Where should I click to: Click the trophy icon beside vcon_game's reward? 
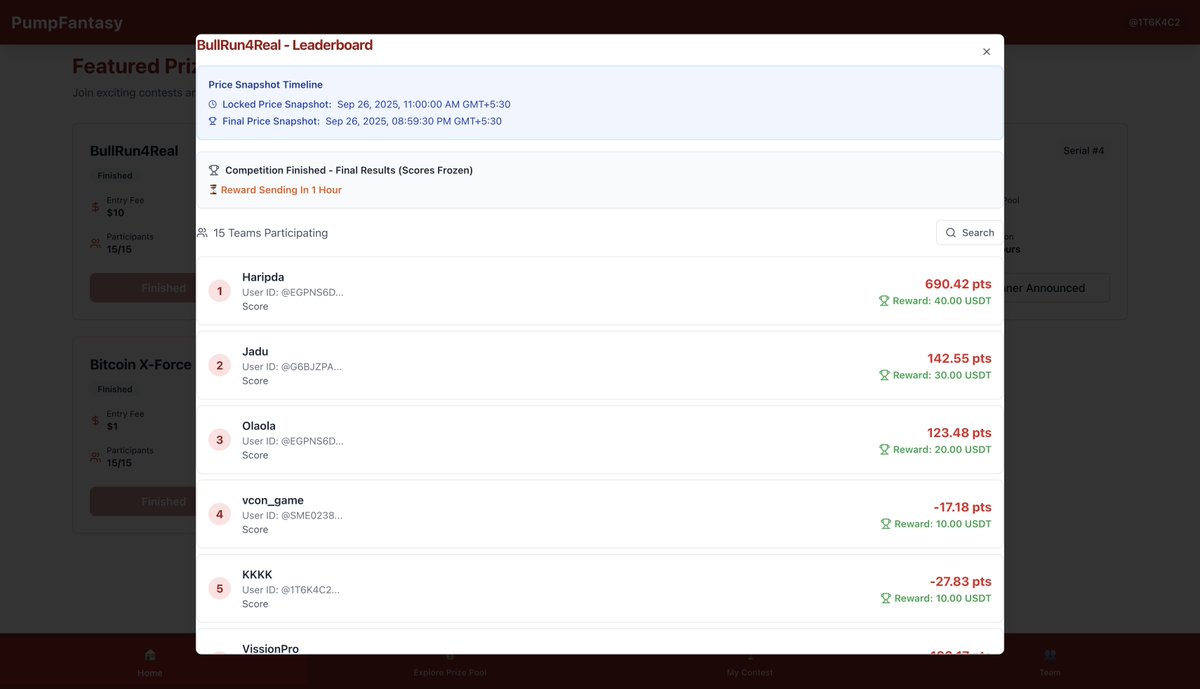click(x=885, y=523)
